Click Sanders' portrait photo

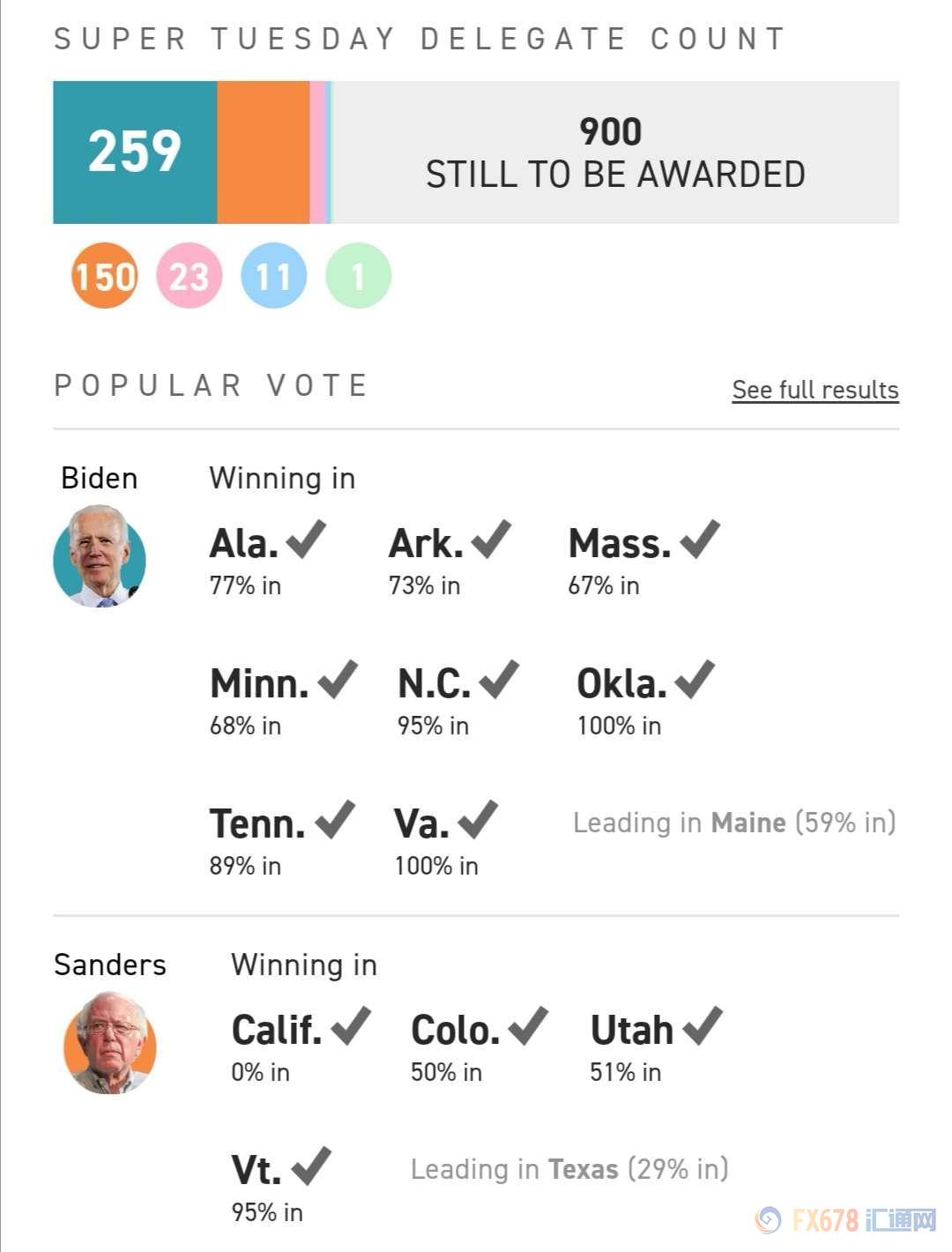coord(110,1043)
